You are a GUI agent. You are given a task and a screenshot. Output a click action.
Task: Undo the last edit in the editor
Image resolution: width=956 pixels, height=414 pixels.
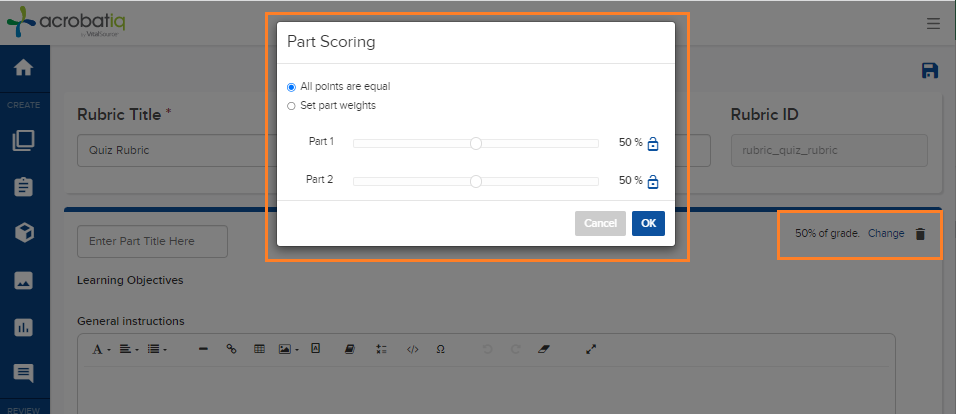click(x=487, y=349)
